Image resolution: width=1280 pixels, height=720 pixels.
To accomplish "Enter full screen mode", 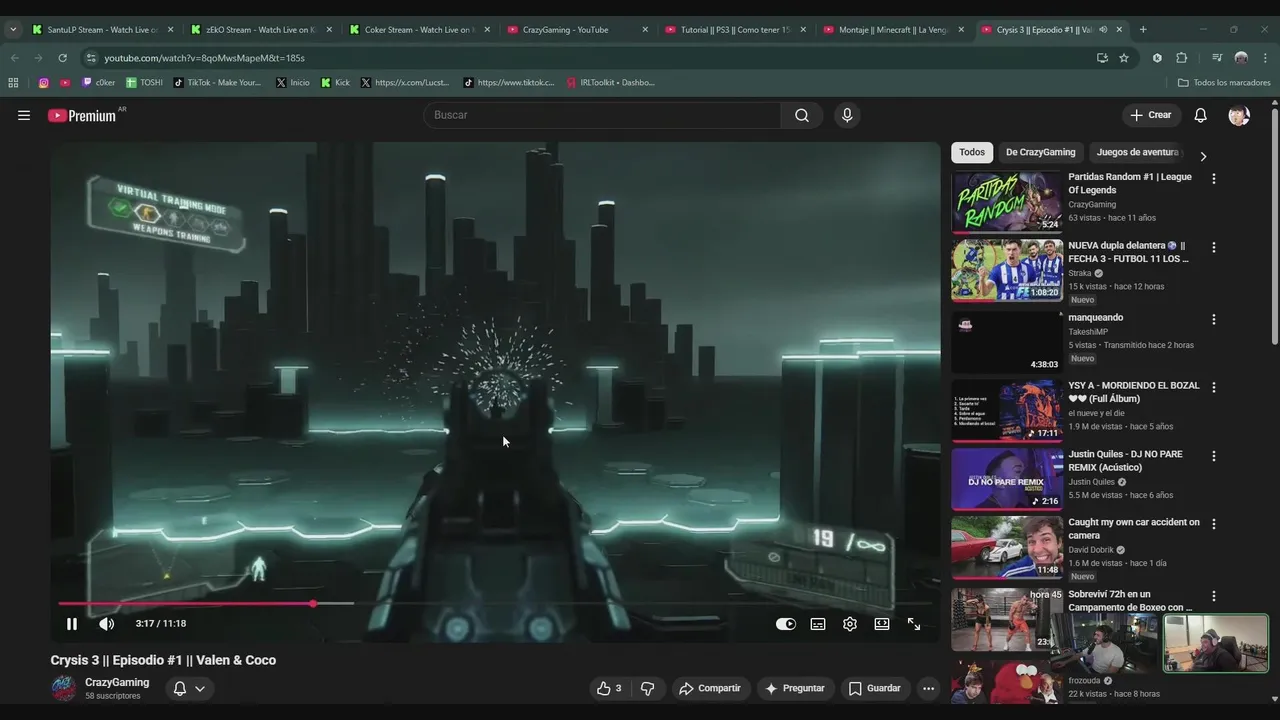I will (914, 624).
